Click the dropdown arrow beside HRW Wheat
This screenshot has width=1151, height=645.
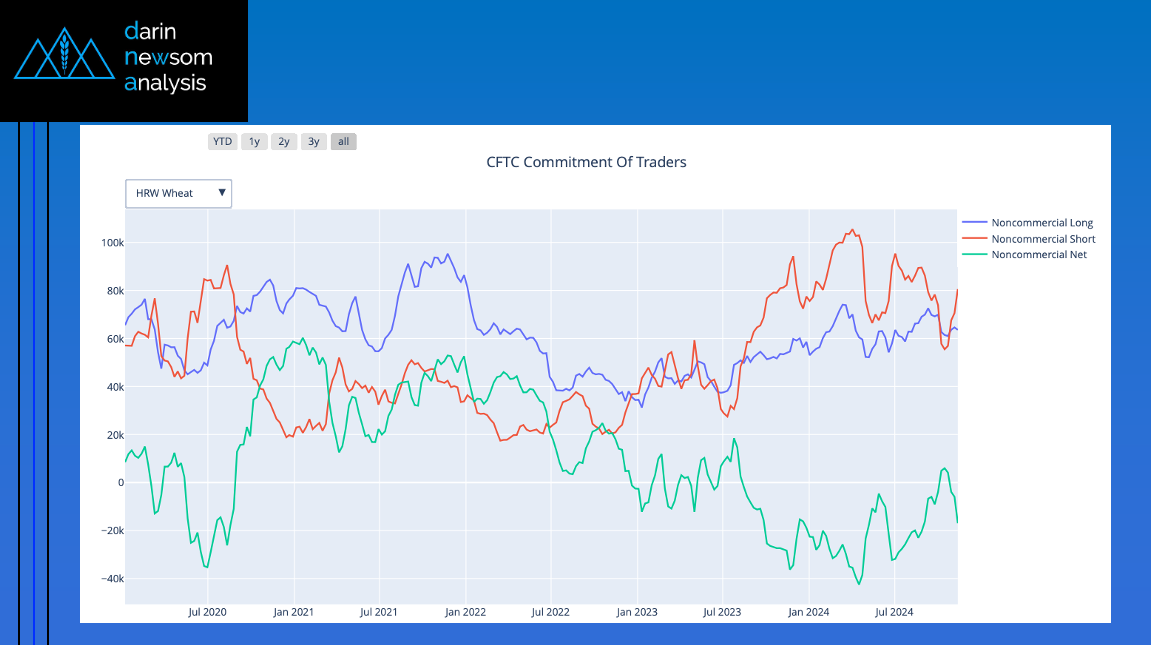click(x=222, y=193)
